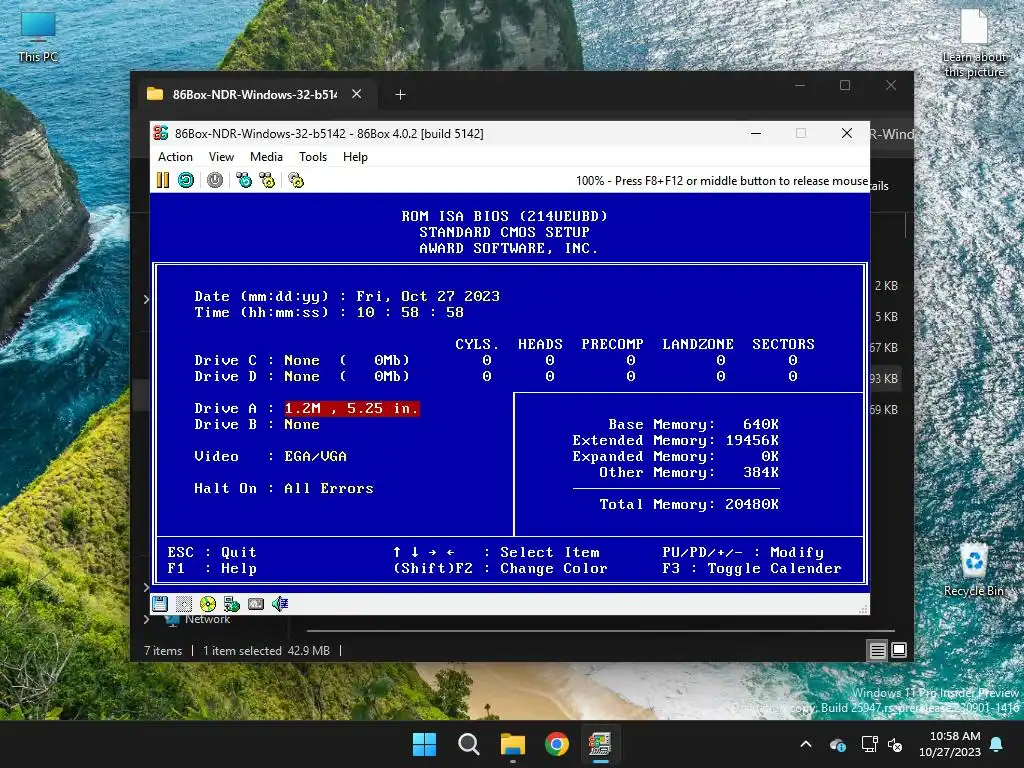1024x768 pixels.
Task: Click the gray ACPI shutdown power icon
Action: (x=215, y=180)
